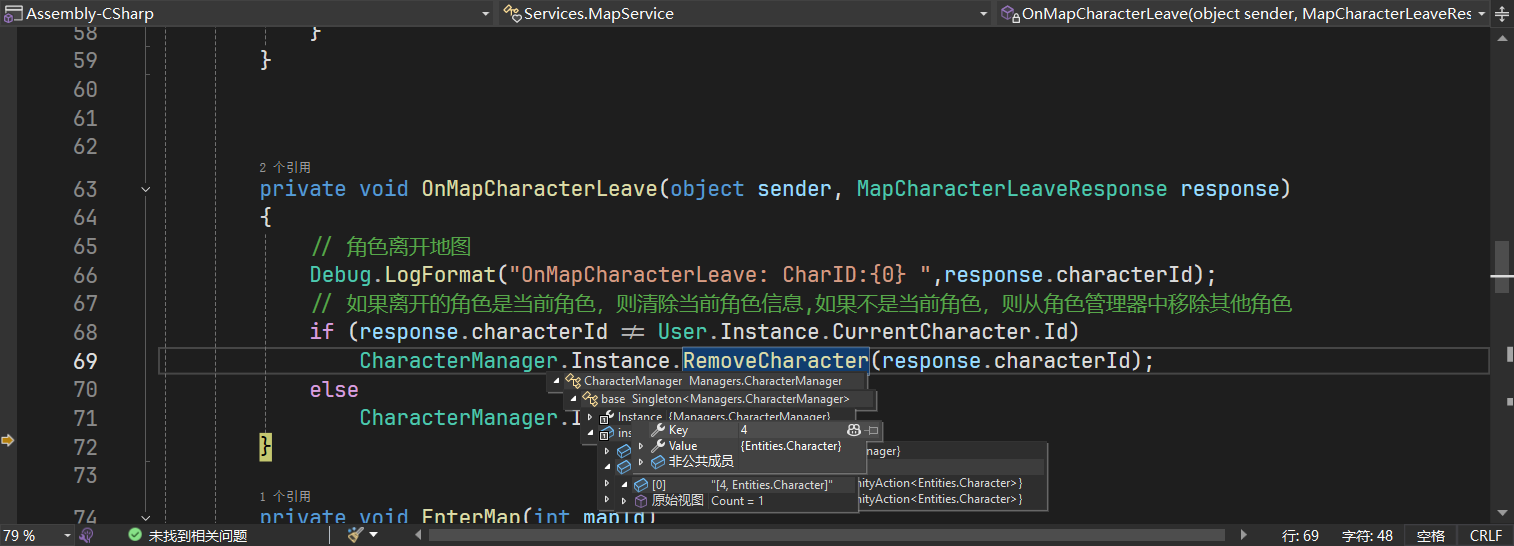
Task: Click the Copilot icon in Key row
Action: pos(853,430)
